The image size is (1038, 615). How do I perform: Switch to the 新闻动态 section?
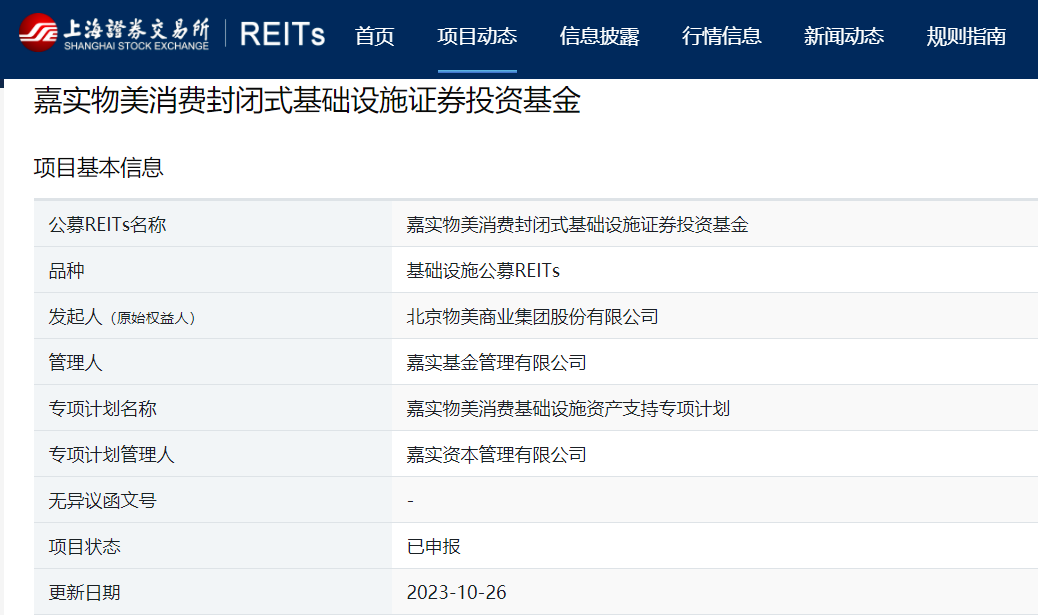click(x=843, y=37)
